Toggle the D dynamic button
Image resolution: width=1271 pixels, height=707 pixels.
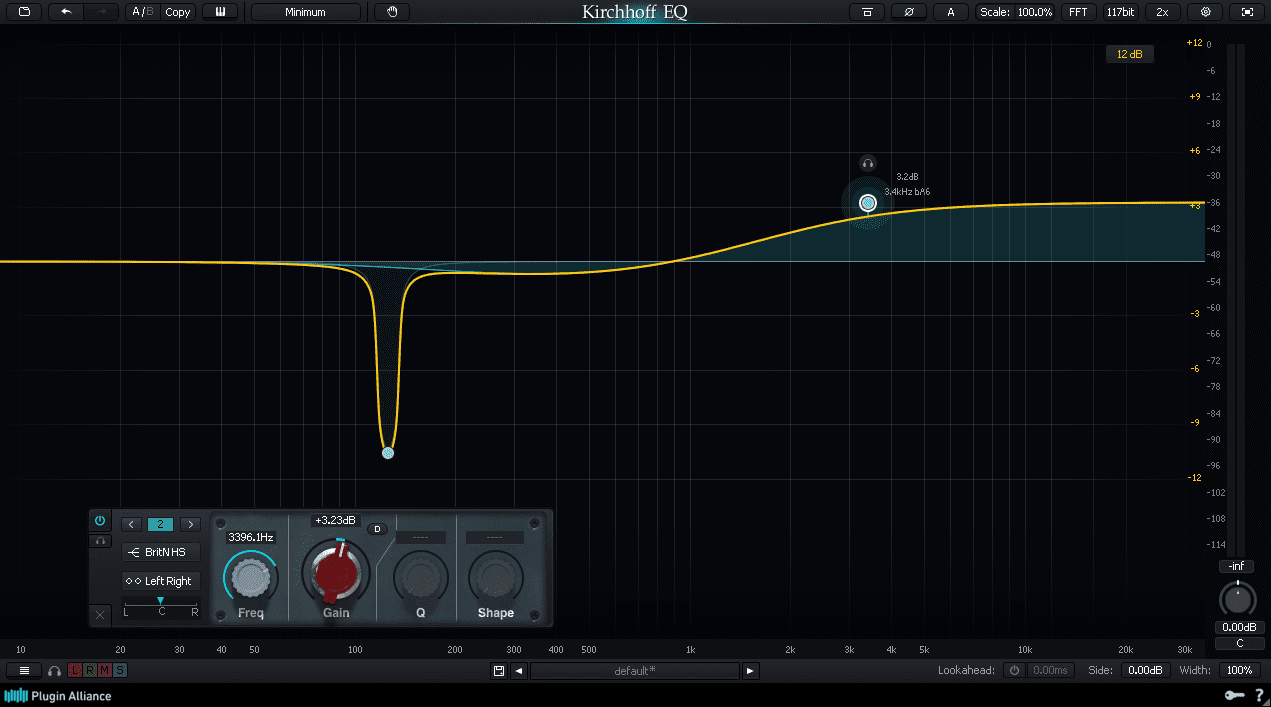(378, 529)
